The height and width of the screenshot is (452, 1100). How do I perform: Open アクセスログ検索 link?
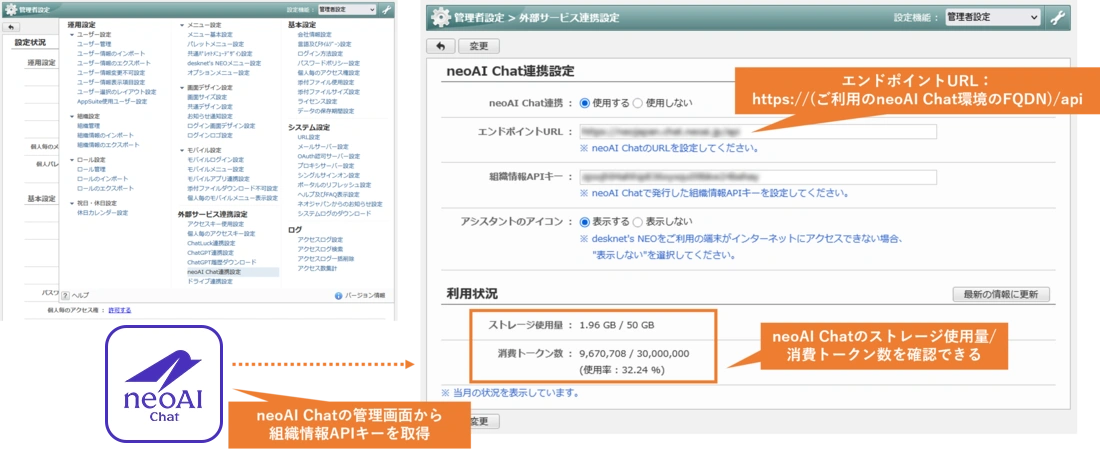point(320,249)
